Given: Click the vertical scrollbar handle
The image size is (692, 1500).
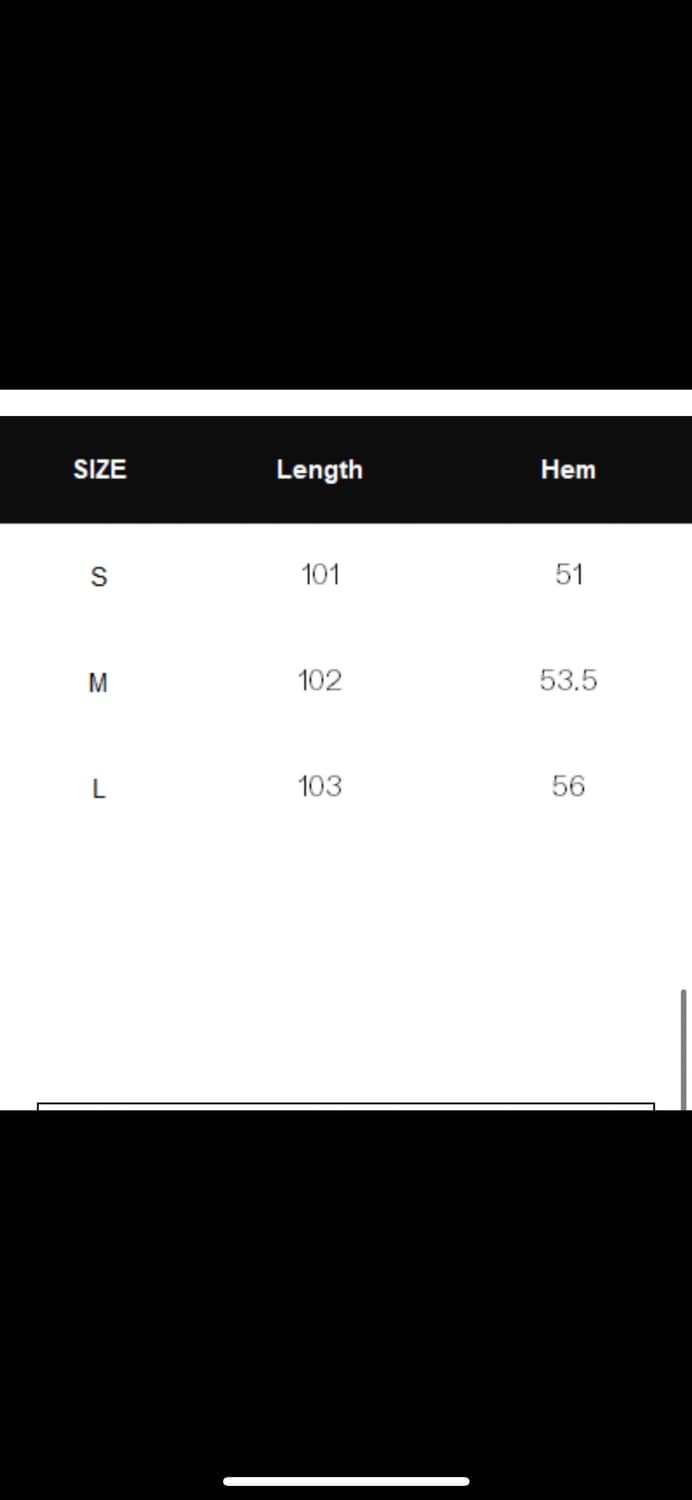Looking at the screenshot, I should pyautogui.click(x=683, y=1048).
